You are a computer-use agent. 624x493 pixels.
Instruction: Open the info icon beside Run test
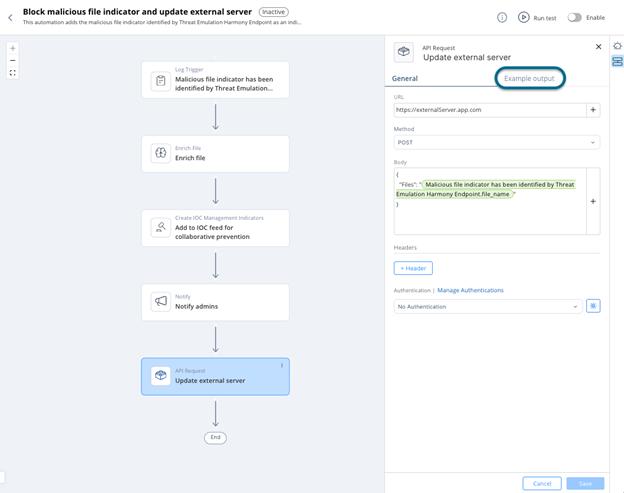coord(502,17)
